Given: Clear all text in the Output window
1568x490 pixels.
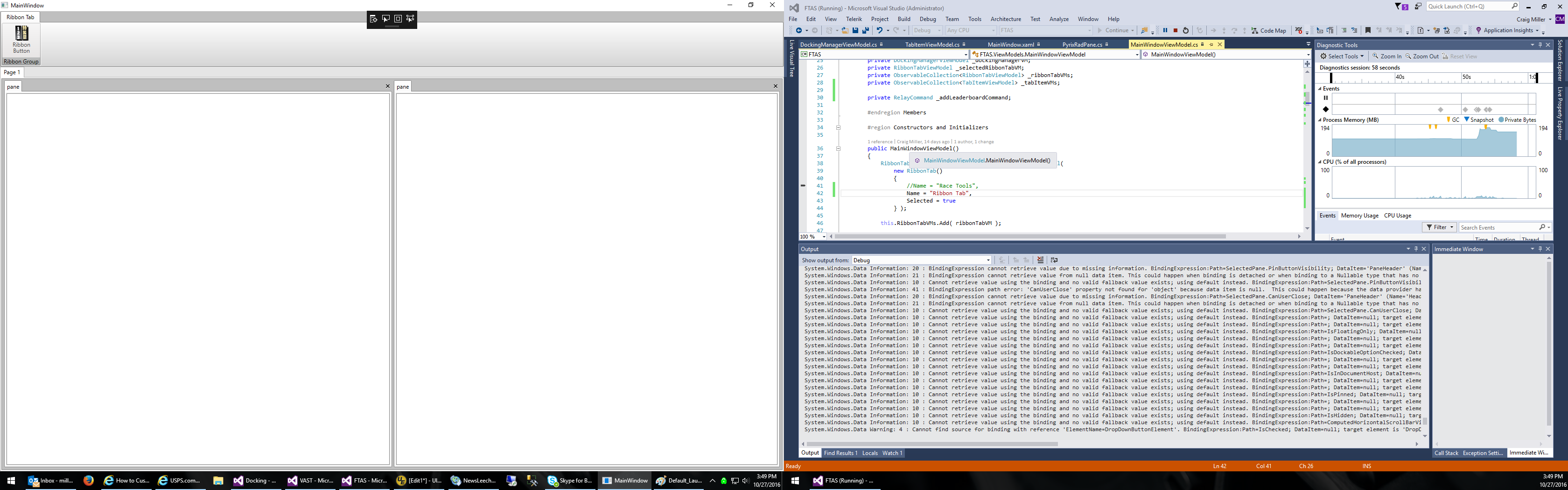Looking at the screenshot, I should [1040, 260].
